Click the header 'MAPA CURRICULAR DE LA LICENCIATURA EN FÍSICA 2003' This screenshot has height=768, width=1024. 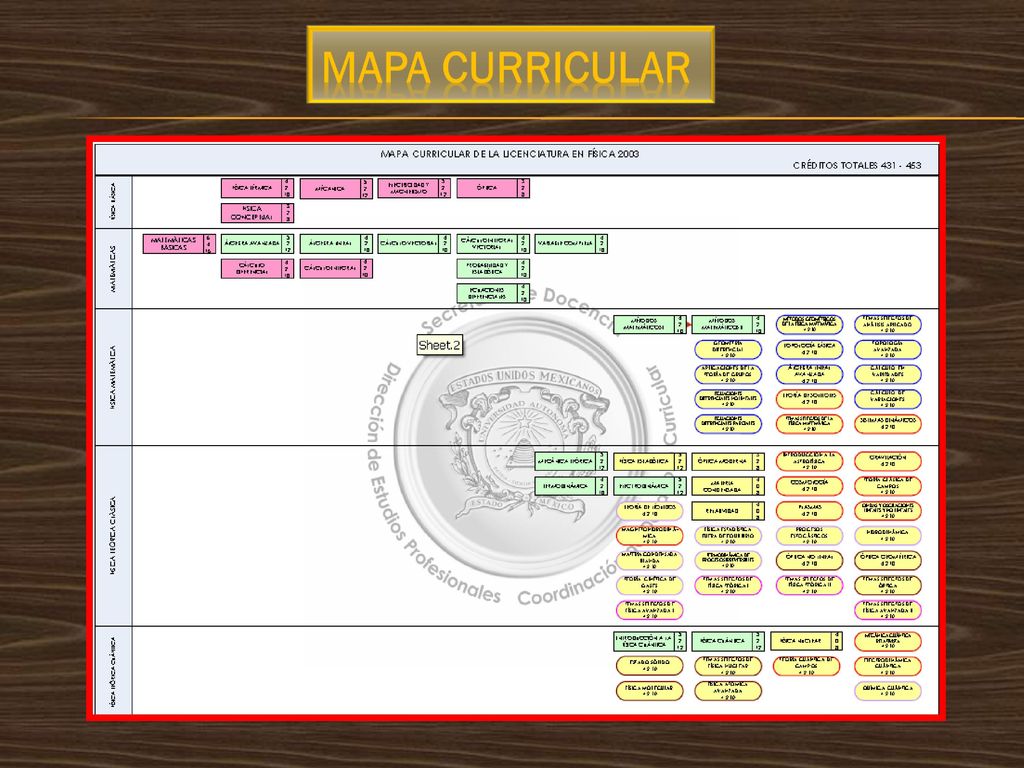click(x=509, y=154)
